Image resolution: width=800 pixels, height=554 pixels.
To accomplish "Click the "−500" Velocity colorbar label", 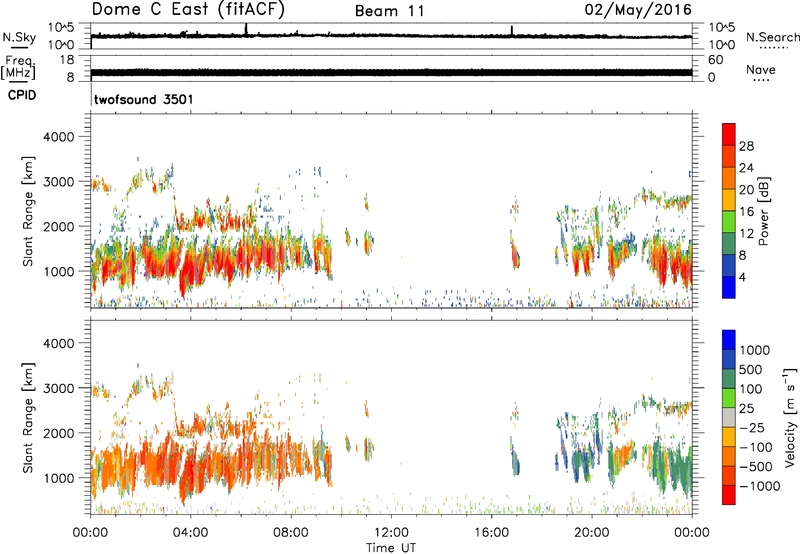I will [757, 466].
